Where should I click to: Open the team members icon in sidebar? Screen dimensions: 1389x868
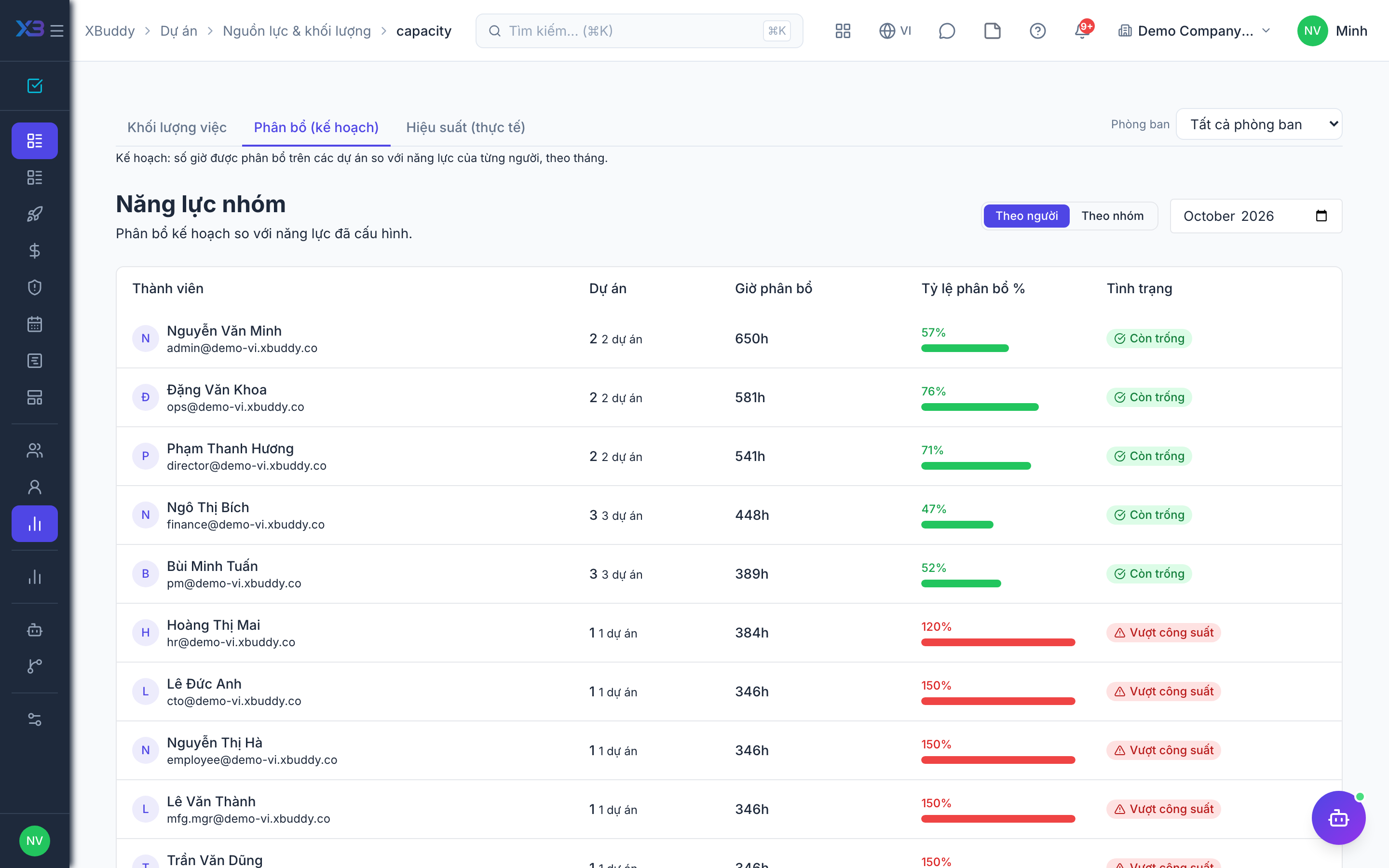[34, 451]
